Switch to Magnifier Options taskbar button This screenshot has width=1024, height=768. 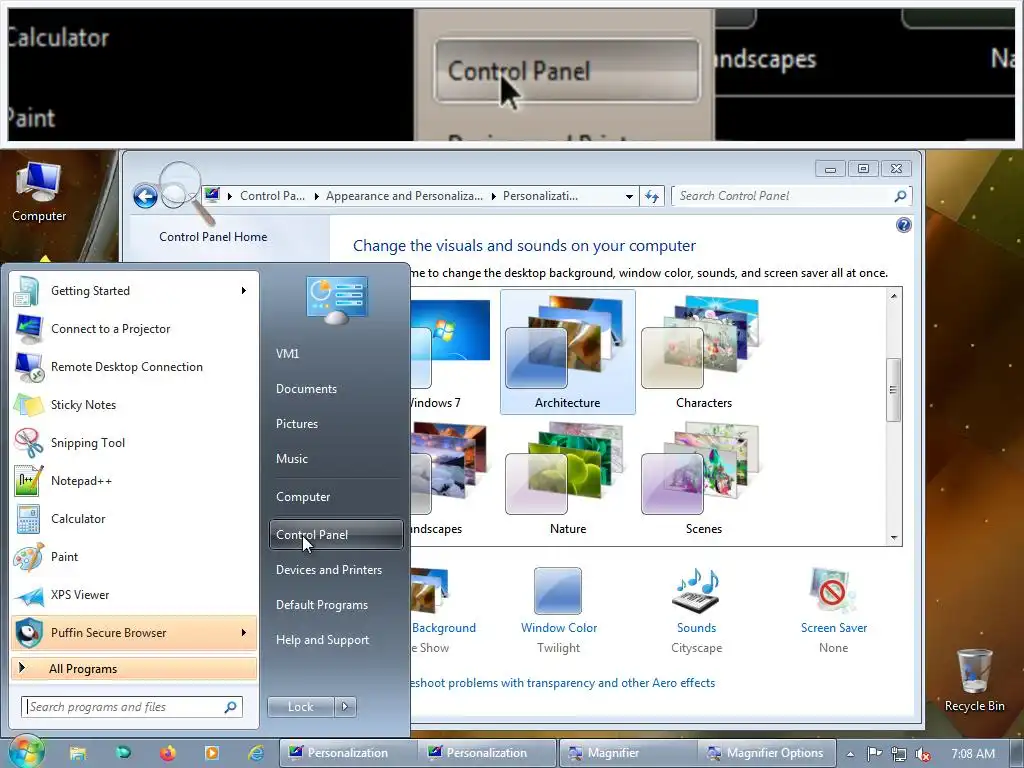tap(765, 753)
